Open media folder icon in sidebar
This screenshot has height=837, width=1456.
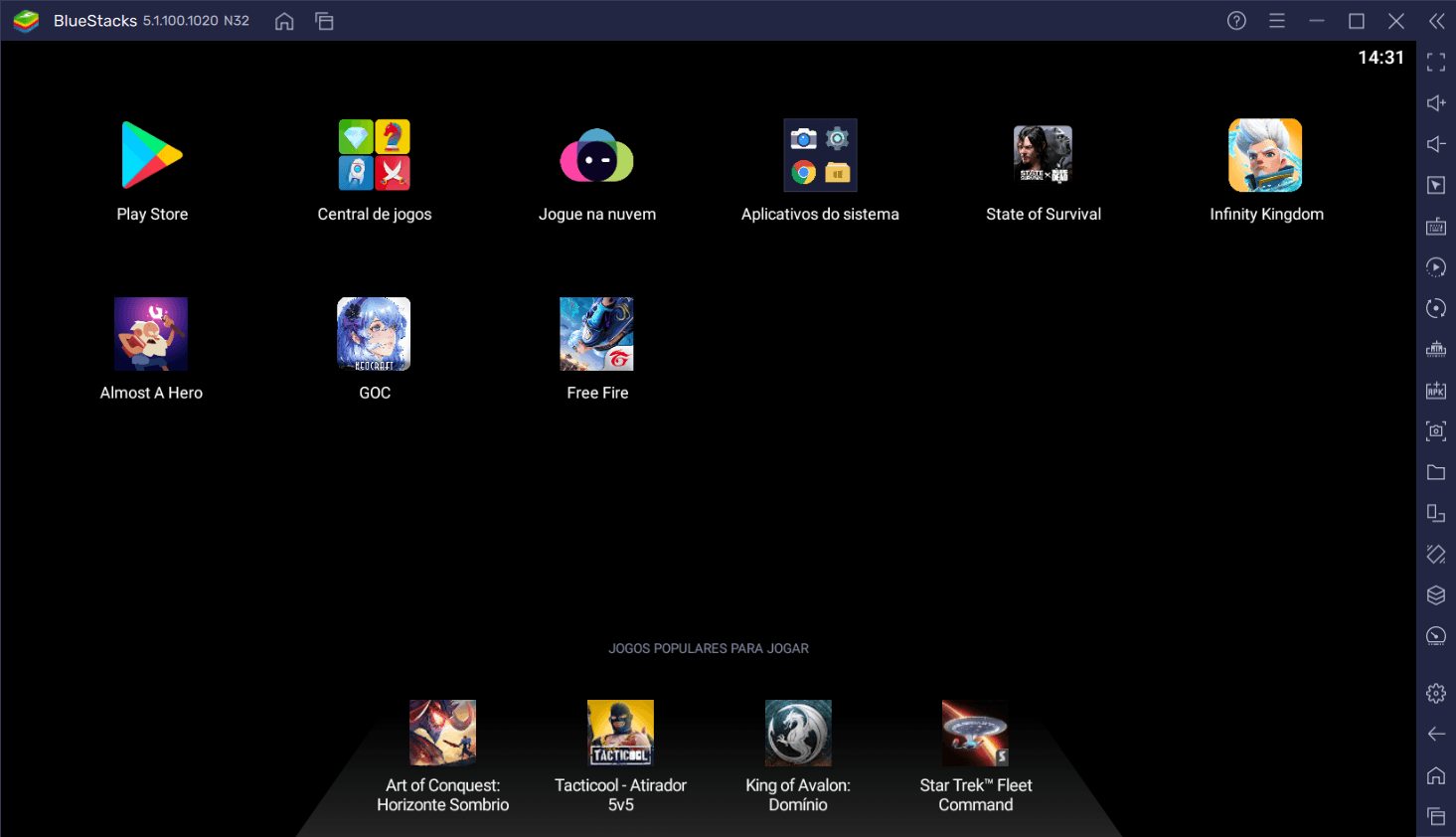pyautogui.click(x=1436, y=472)
